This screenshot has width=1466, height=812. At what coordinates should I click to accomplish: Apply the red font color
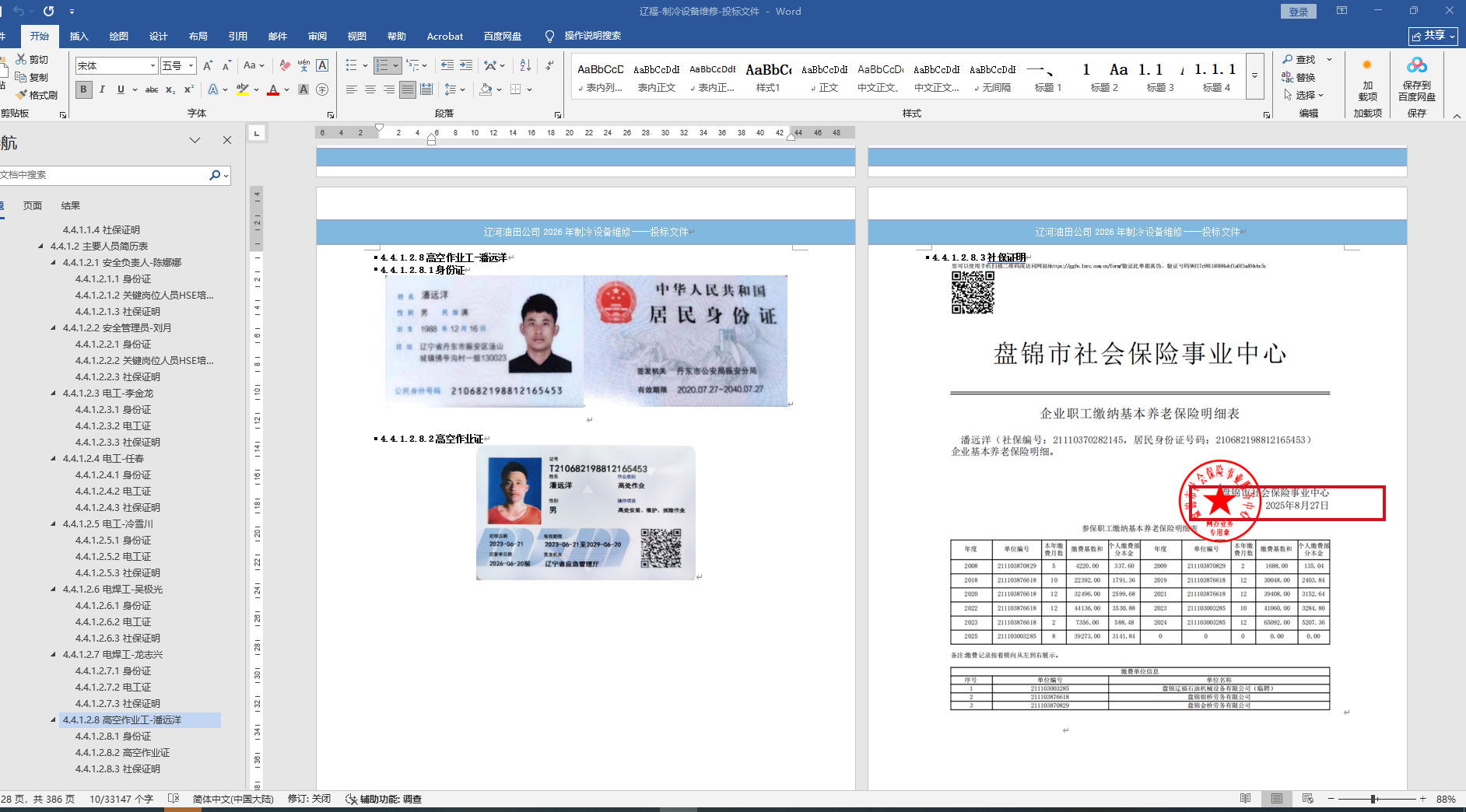point(273,89)
